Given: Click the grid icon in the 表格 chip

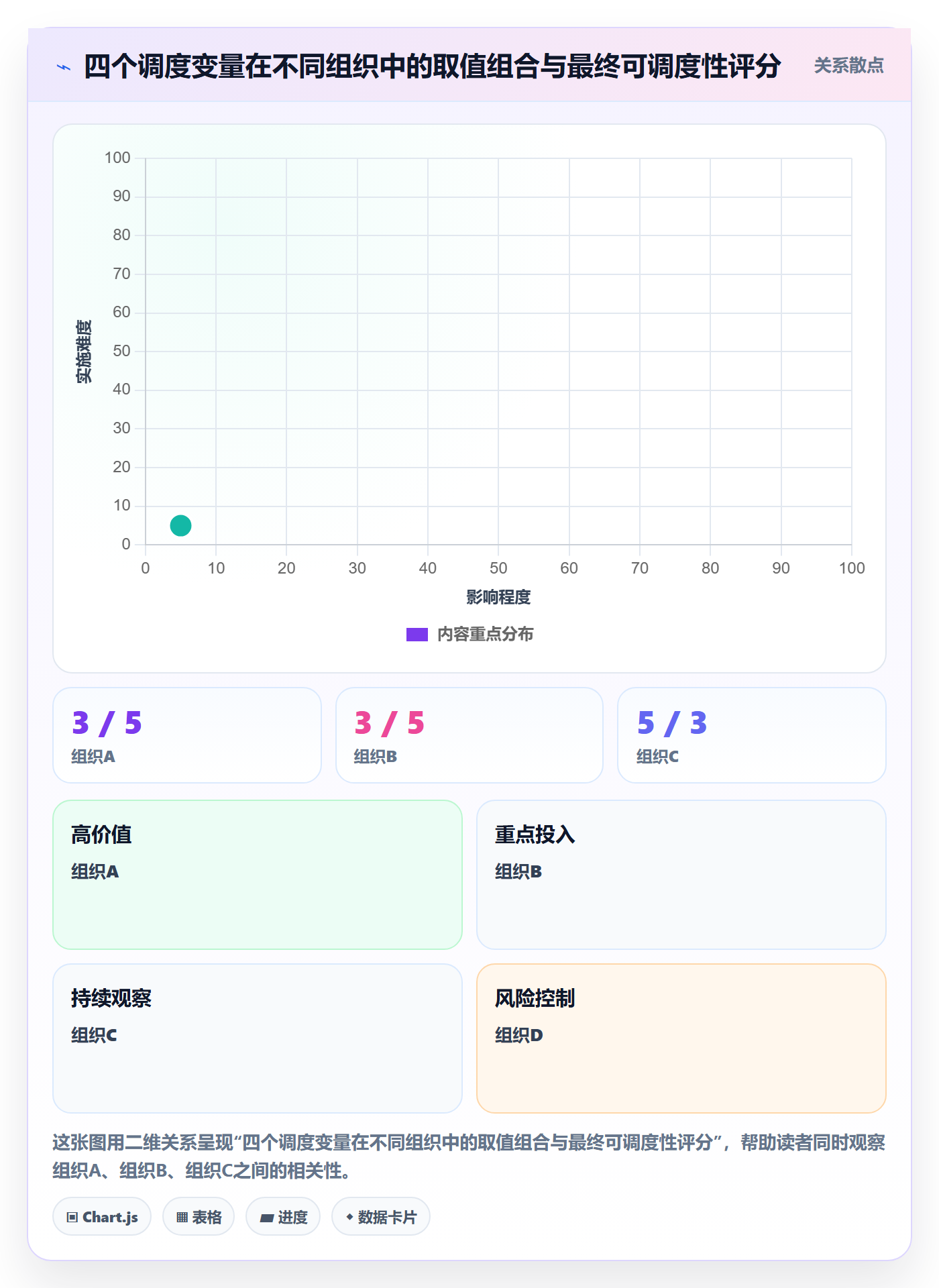Looking at the screenshot, I should (182, 1218).
